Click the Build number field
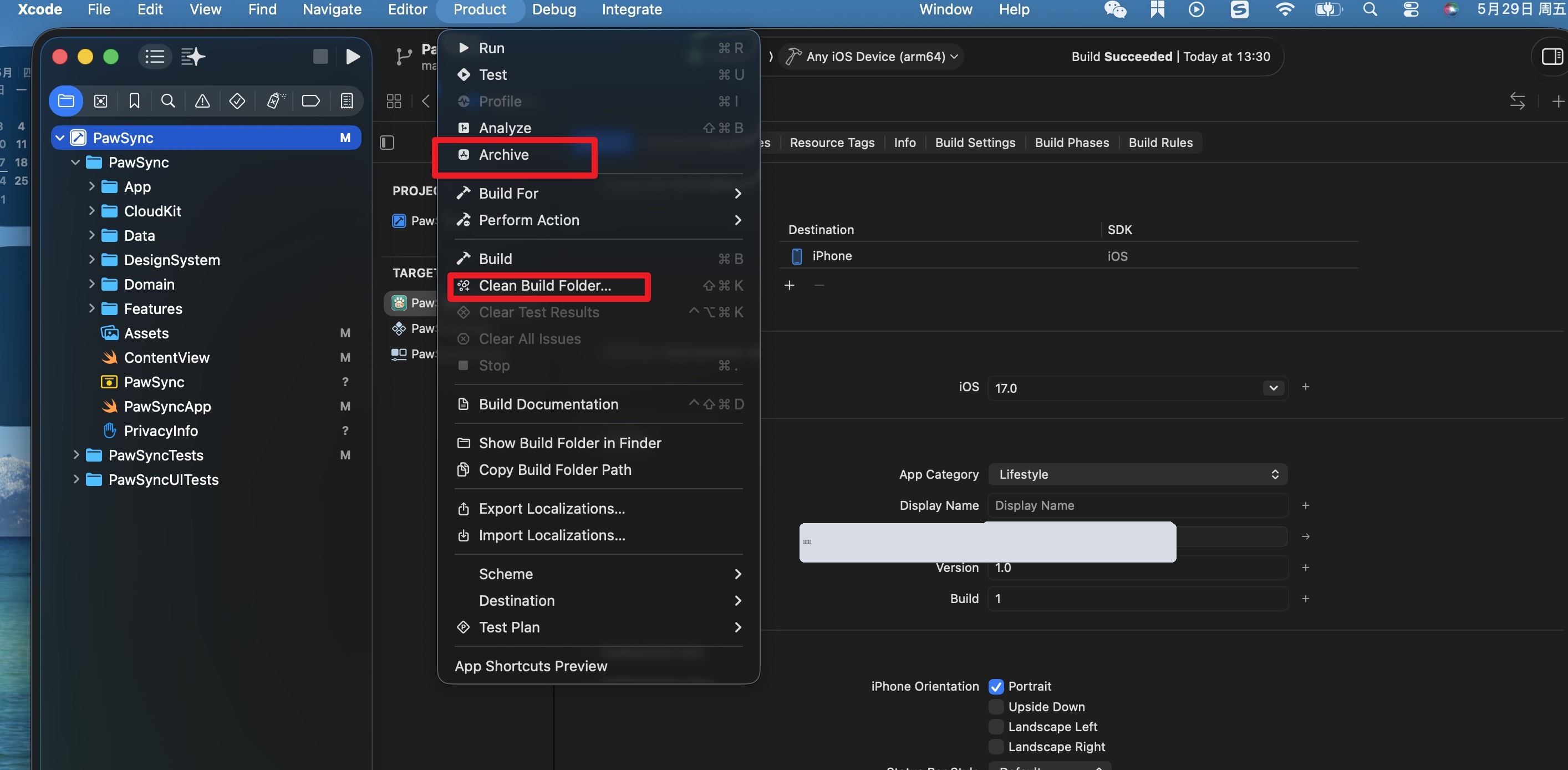Screen dimensions: 1568x770 point(1138,599)
